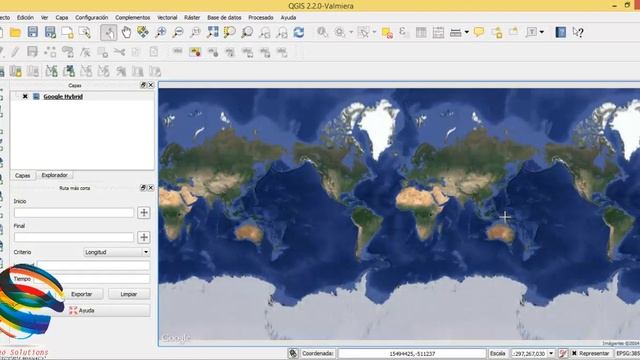
Task: Open the Ráster menu
Action: 192,18
